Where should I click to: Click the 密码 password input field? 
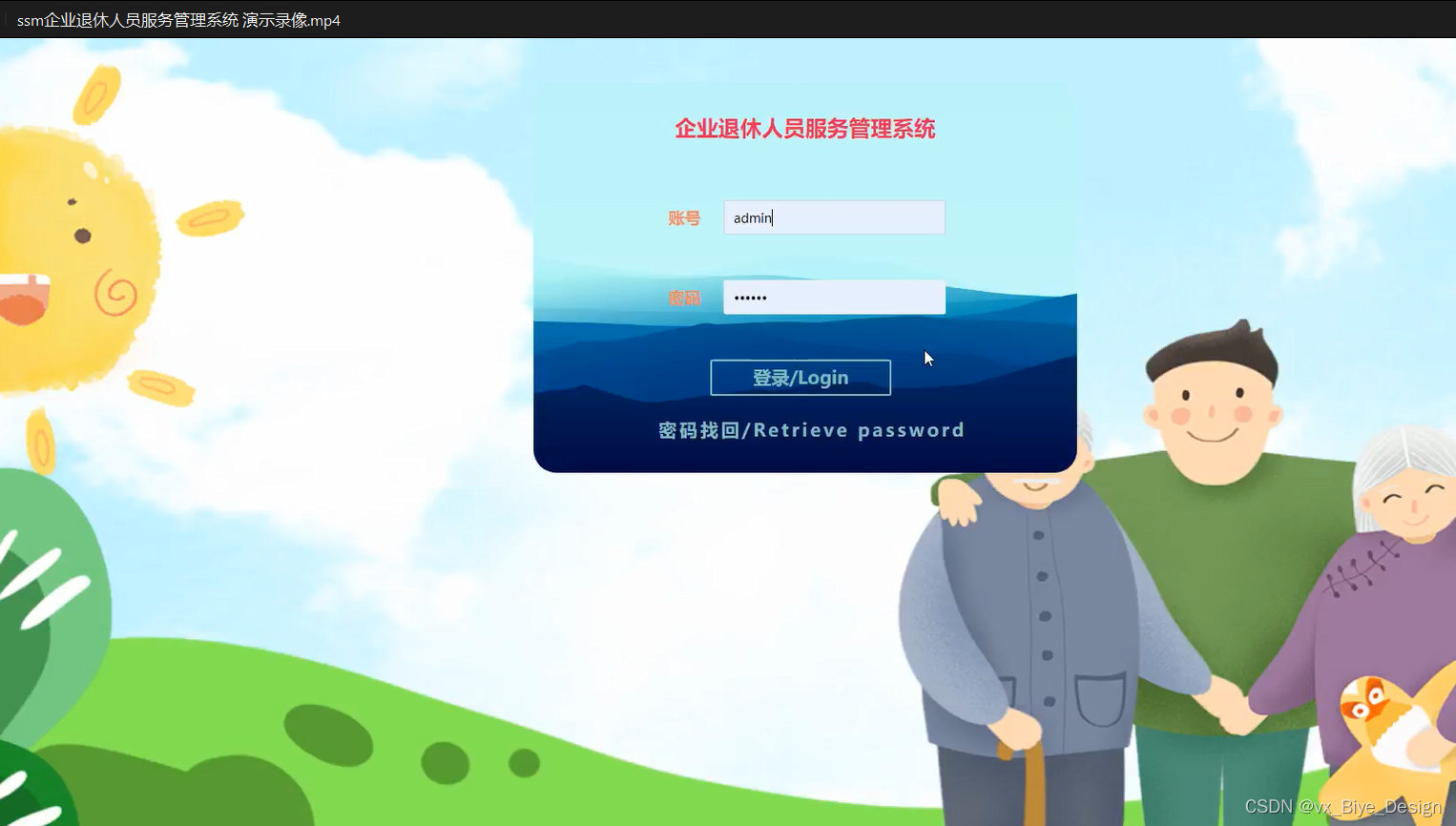[834, 298]
